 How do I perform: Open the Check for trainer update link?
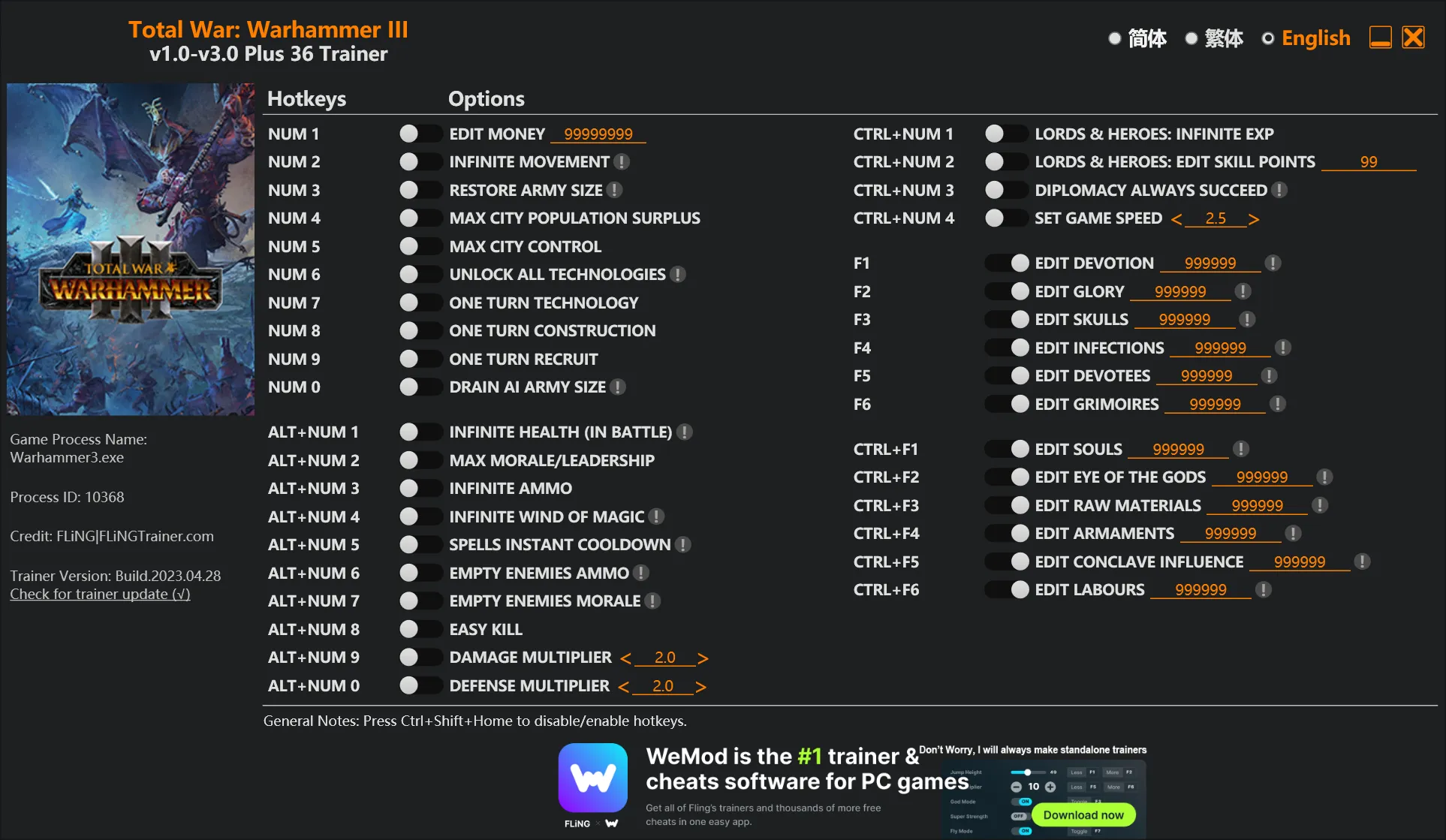coord(100,595)
